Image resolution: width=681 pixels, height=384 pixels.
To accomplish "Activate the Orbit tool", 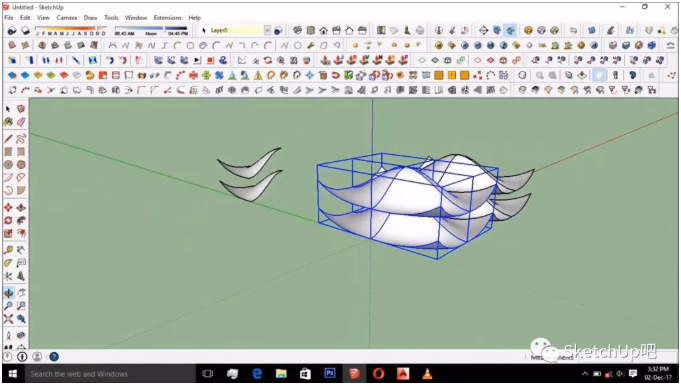I will (x=8, y=293).
